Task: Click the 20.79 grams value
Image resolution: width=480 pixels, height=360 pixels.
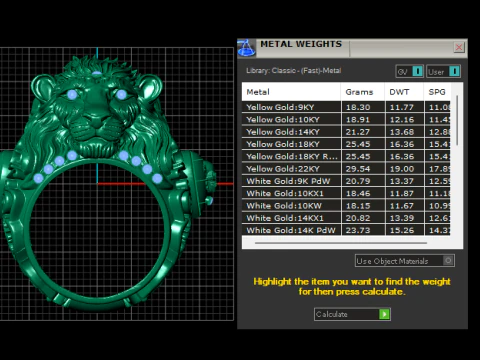Action: point(358,181)
